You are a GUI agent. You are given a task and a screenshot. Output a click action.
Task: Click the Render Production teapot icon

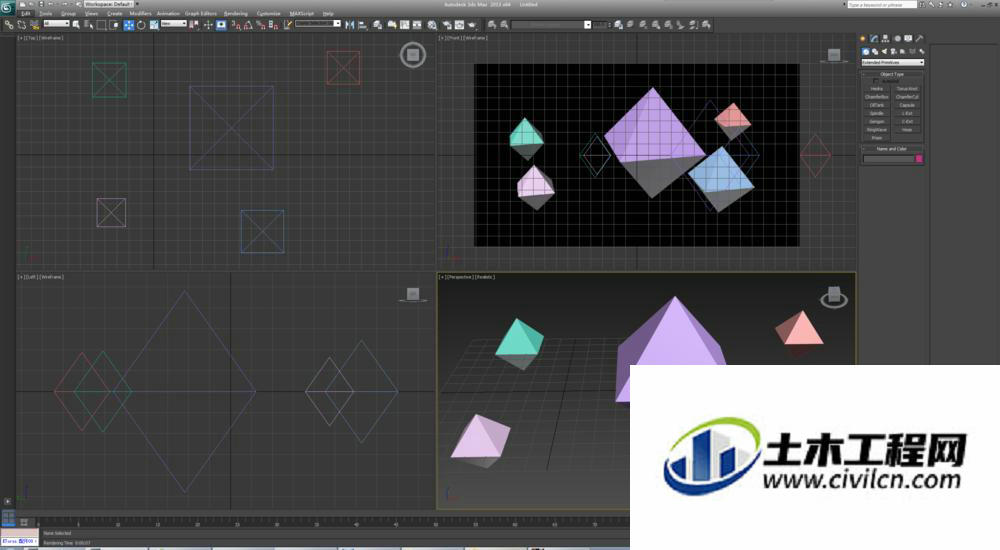coord(472,25)
